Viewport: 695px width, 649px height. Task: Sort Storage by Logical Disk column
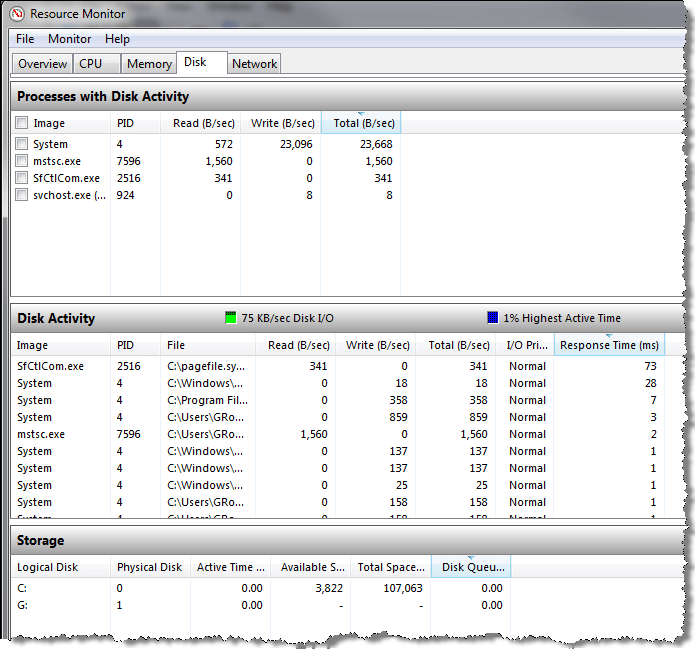(61, 567)
